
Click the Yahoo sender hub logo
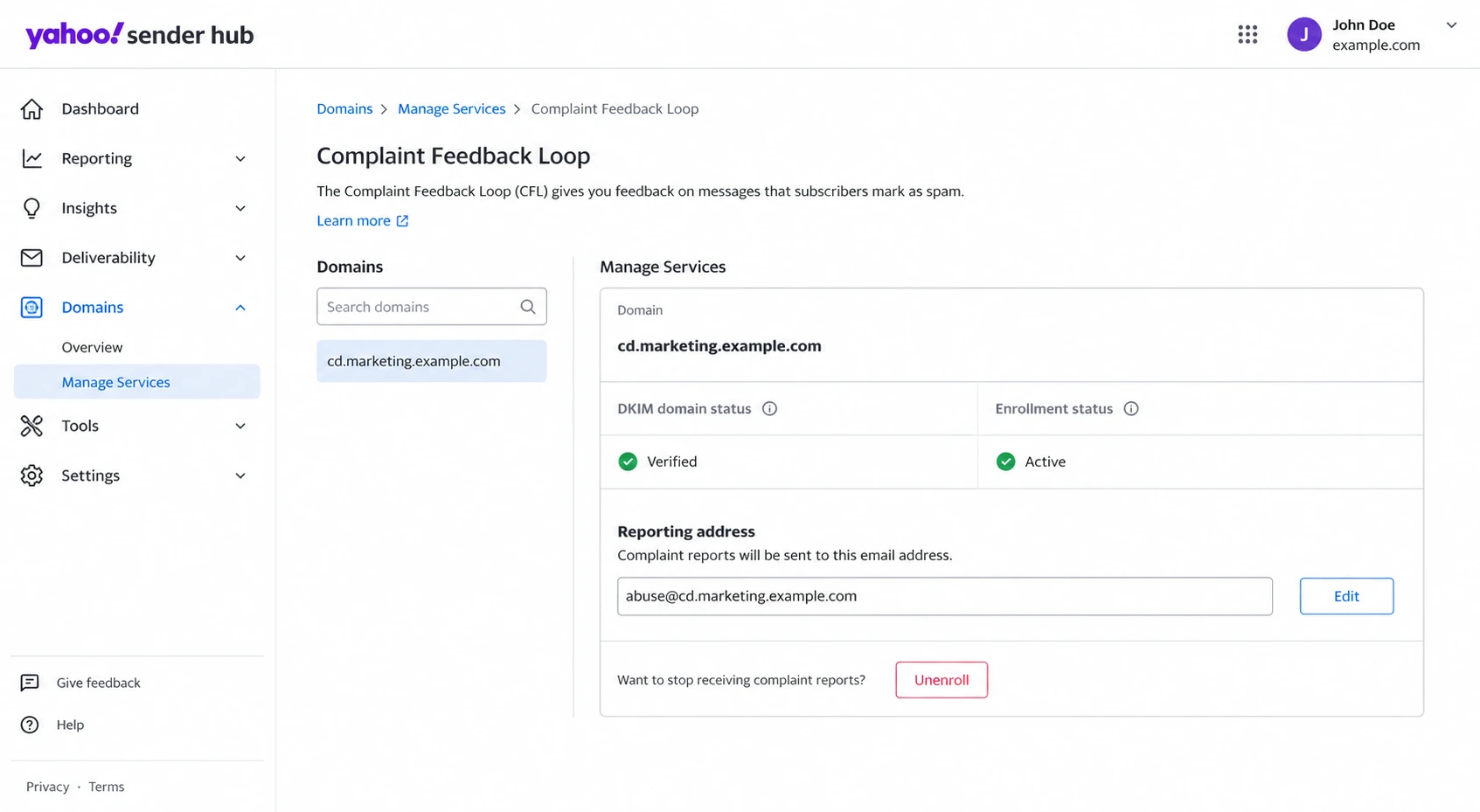pyautogui.click(x=140, y=35)
